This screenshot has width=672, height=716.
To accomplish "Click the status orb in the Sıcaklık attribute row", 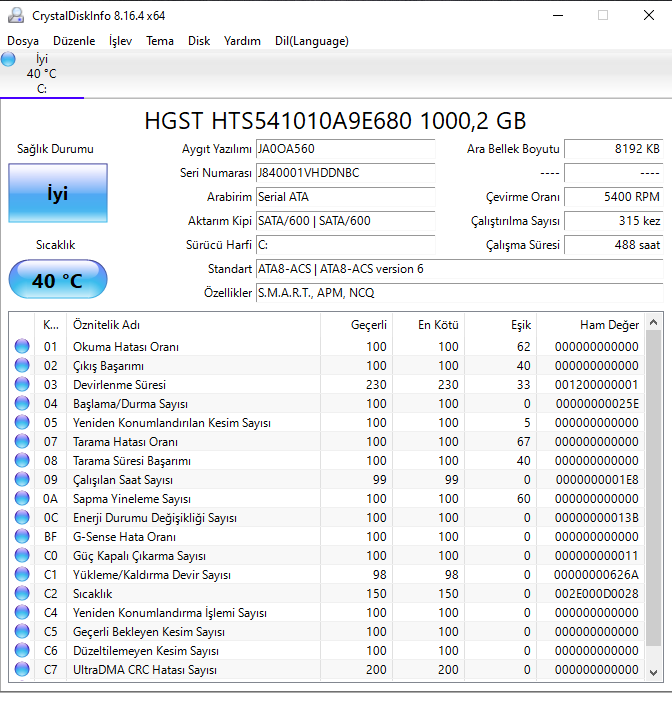I will pyautogui.click(x=22, y=594).
